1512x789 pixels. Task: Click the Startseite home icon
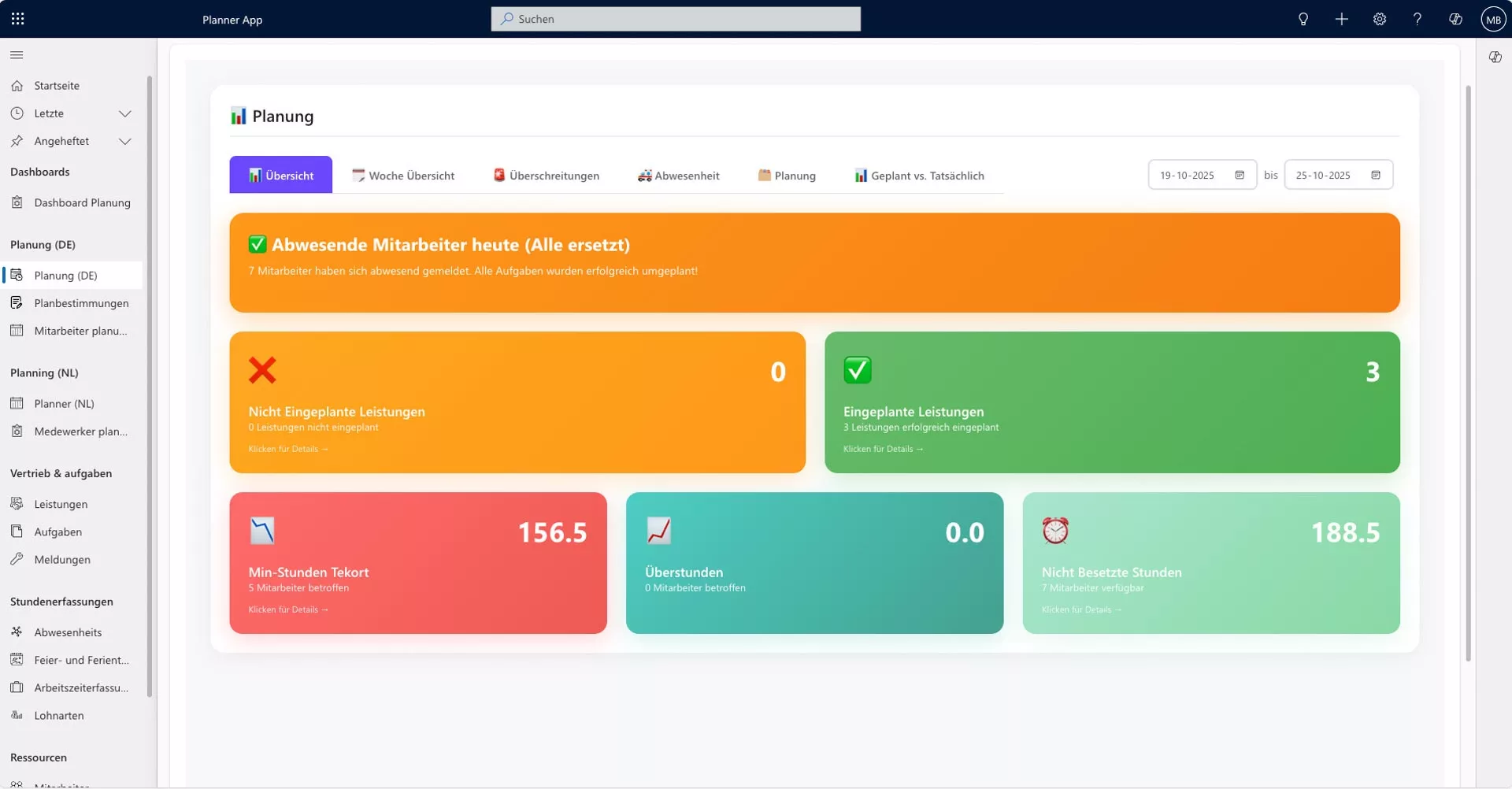(x=17, y=86)
